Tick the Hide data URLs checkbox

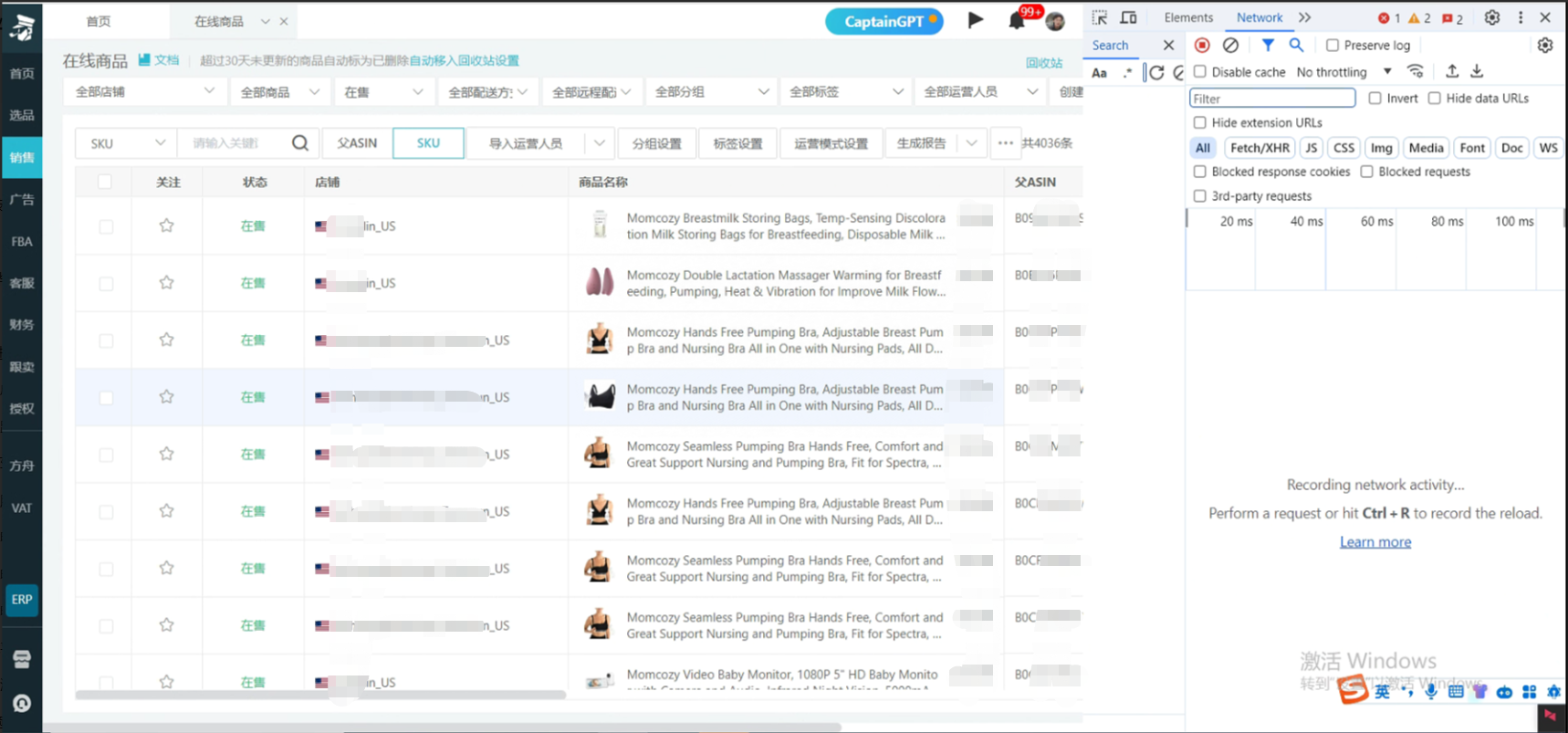(x=1435, y=99)
